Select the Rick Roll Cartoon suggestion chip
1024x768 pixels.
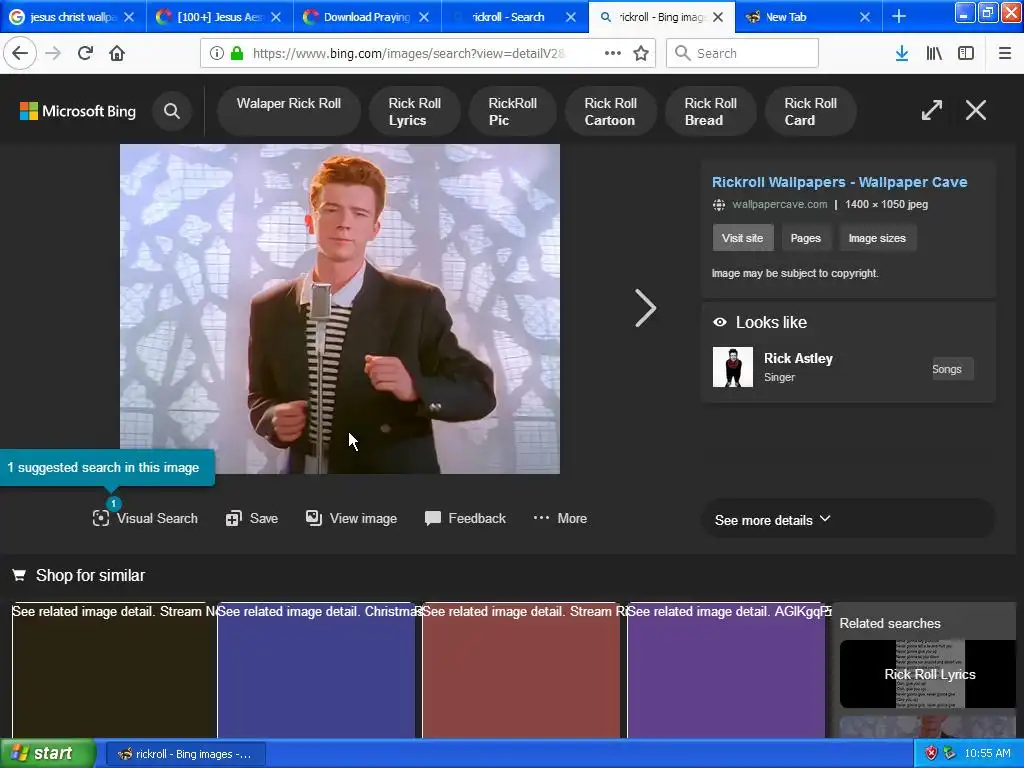610,111
